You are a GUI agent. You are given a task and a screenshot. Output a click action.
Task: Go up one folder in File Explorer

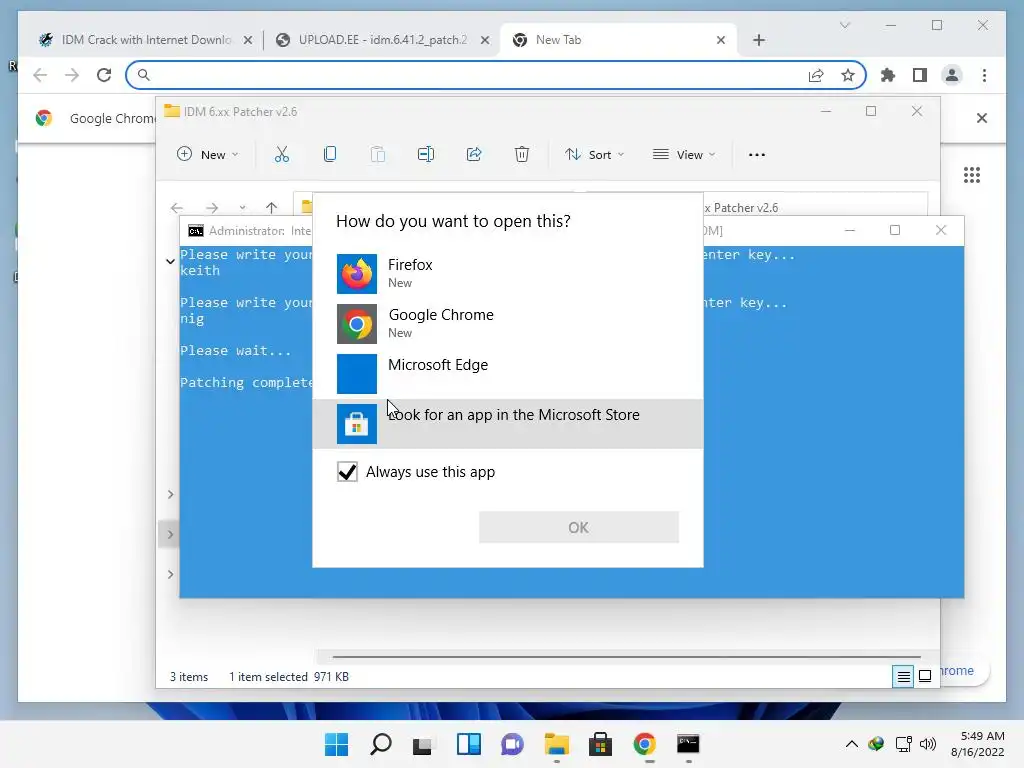click(x=272, y=208)
